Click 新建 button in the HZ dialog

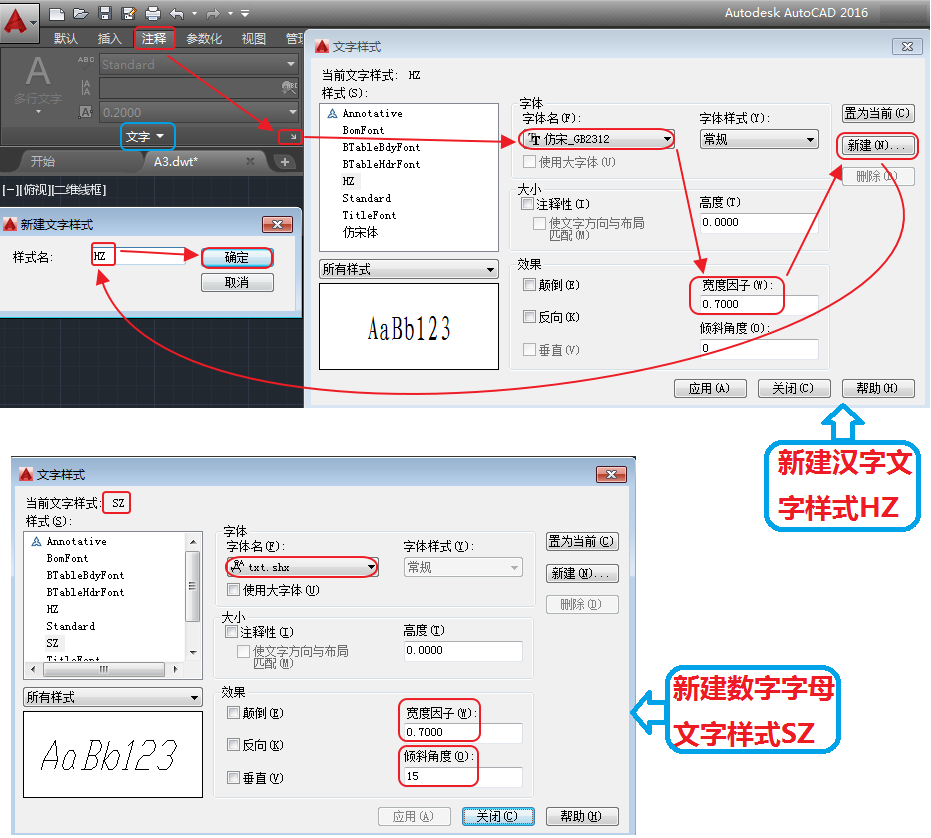pos(876,146)
